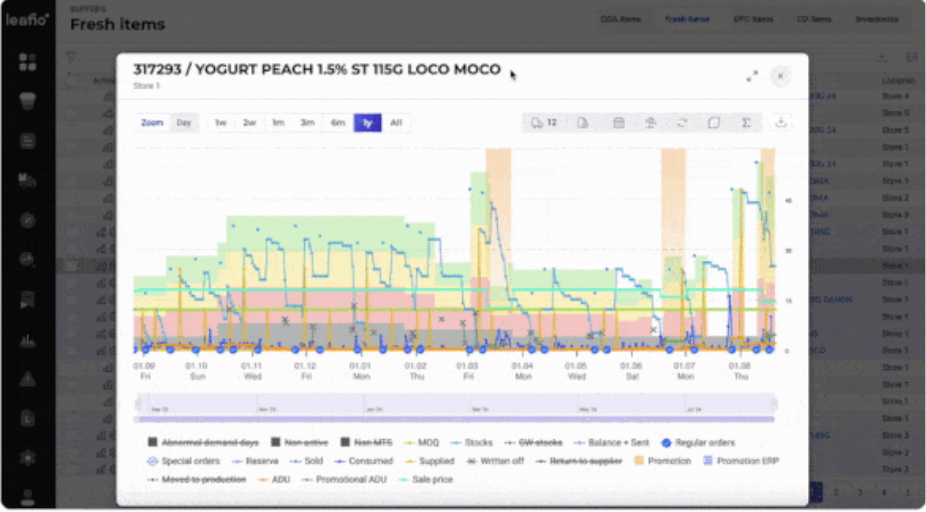Click the warning triangle icon in sidebar

pyautogui.click(x=27, y=379)
